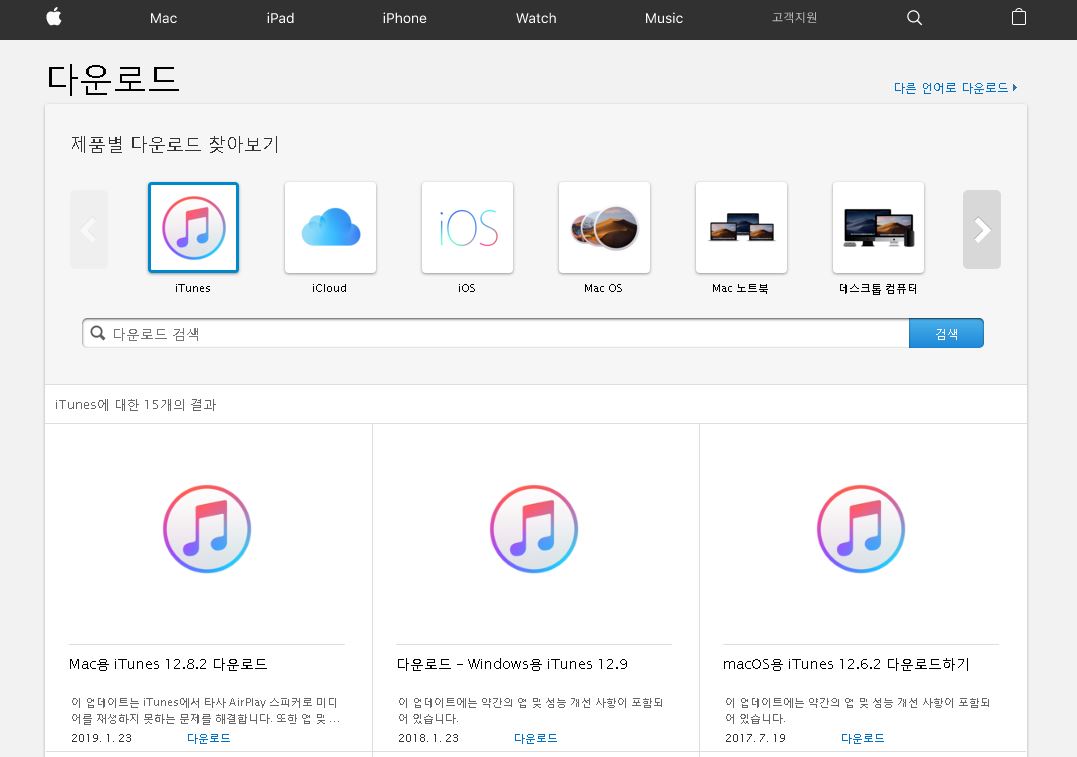Screen dimensions: 1077x757
Task: Open the 다운로드 - Windows용 iTunes 12.9 title
Action: 512,664
